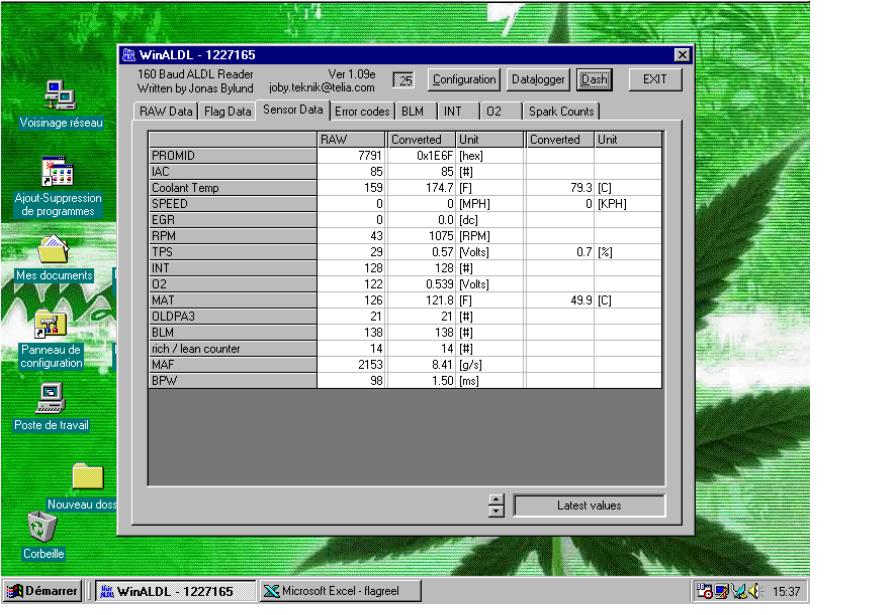This screenshot has height=615, width=888.
Task: Click the [KPH] unit cell
Action: click(x=627, y=204)
